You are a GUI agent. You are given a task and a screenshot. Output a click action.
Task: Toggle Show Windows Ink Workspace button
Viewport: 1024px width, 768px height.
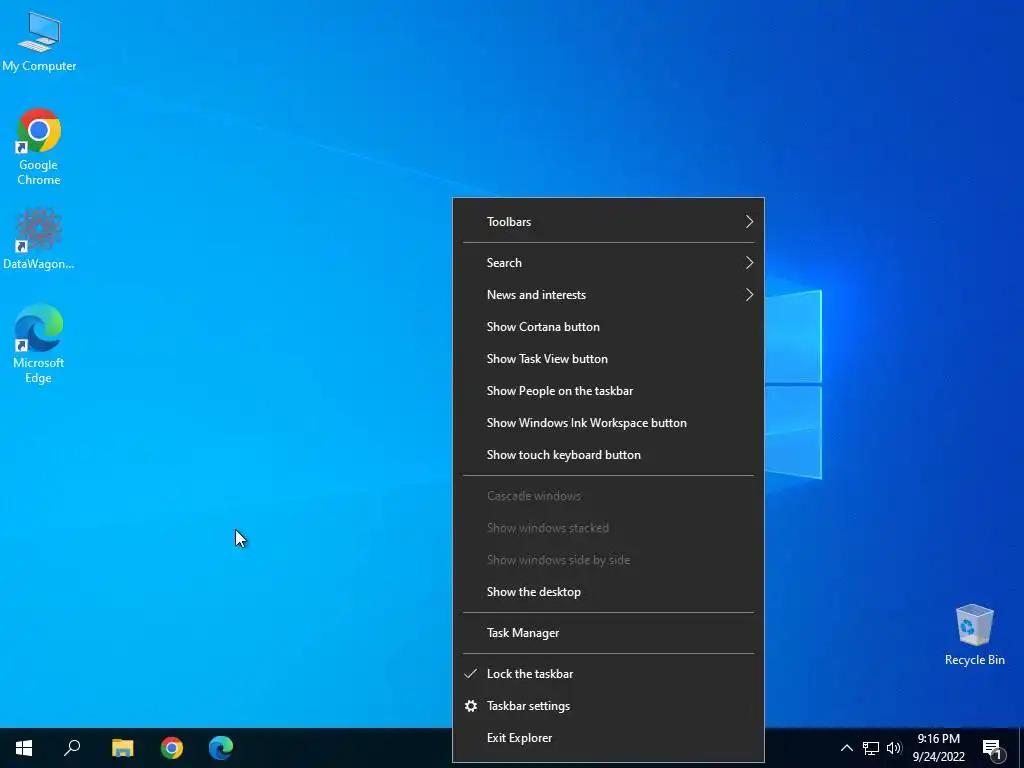608,423
